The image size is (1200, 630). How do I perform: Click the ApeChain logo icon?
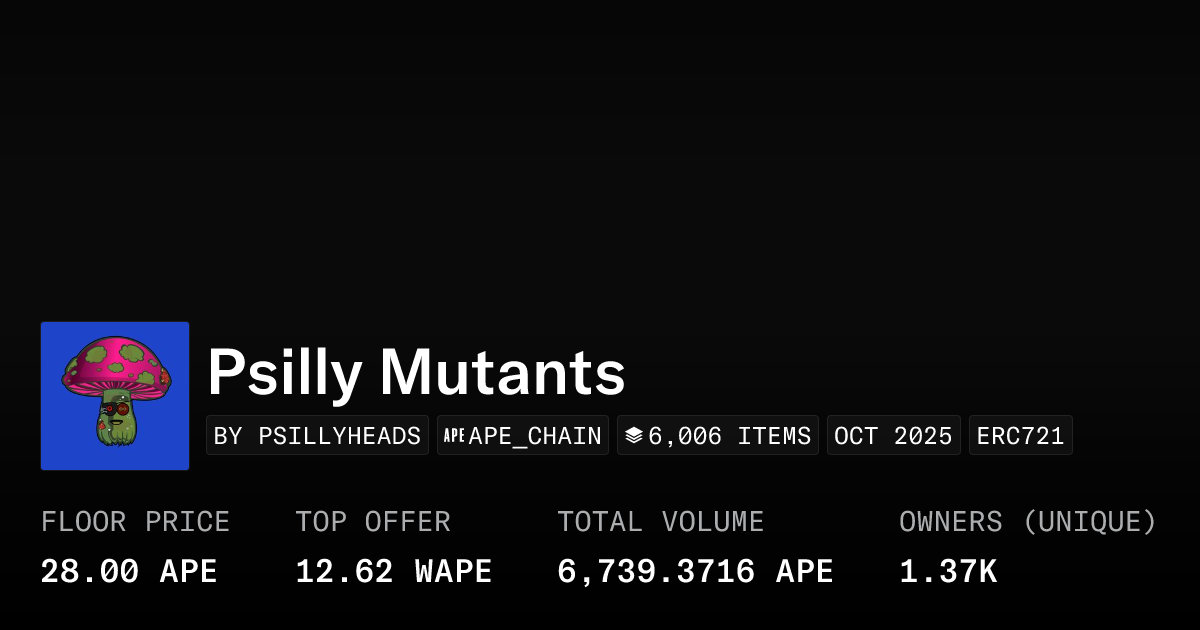(x=454, y=436)
